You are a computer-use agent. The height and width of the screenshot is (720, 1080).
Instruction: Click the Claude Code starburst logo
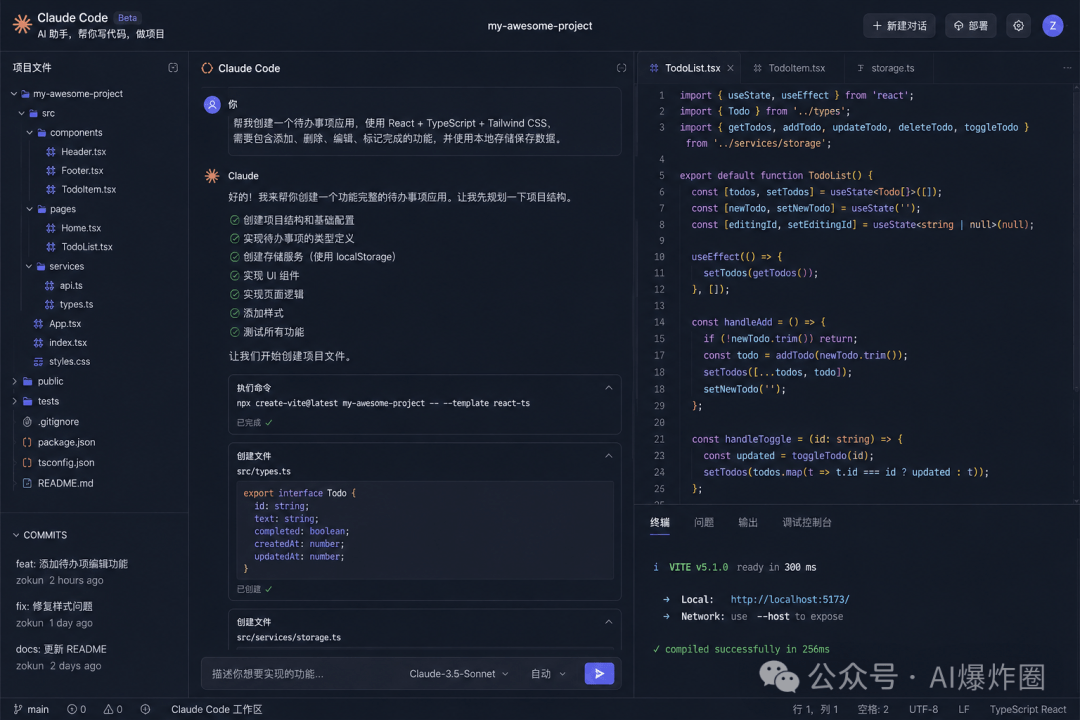(22, 25)
